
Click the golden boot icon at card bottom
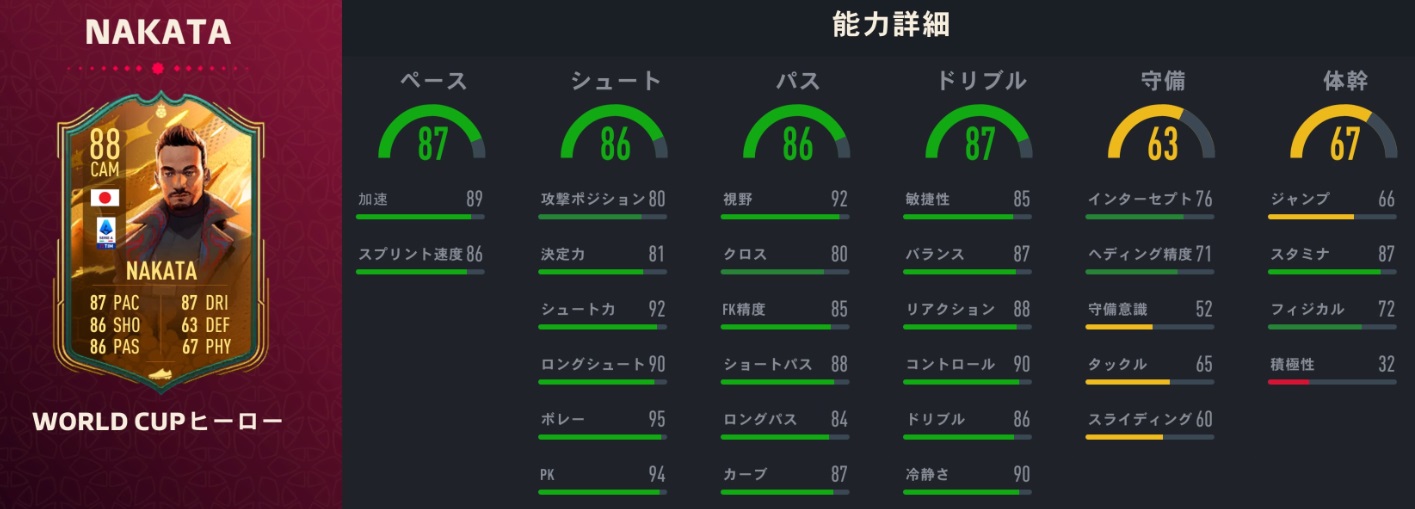(x=159, y=375)
